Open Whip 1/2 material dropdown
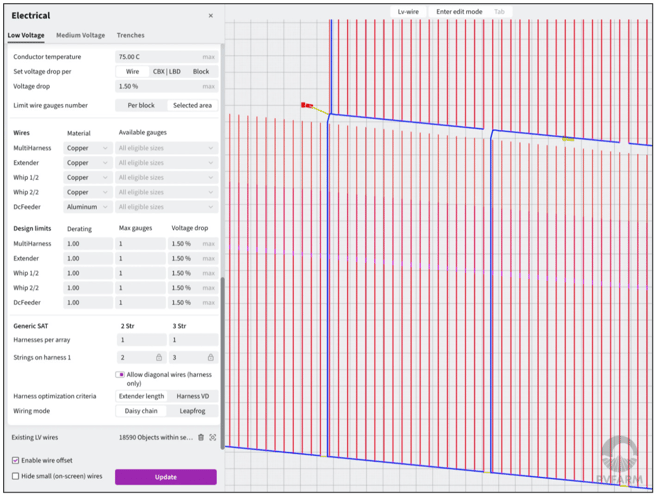This screenshot has height=495, width=657. [88, 177]
